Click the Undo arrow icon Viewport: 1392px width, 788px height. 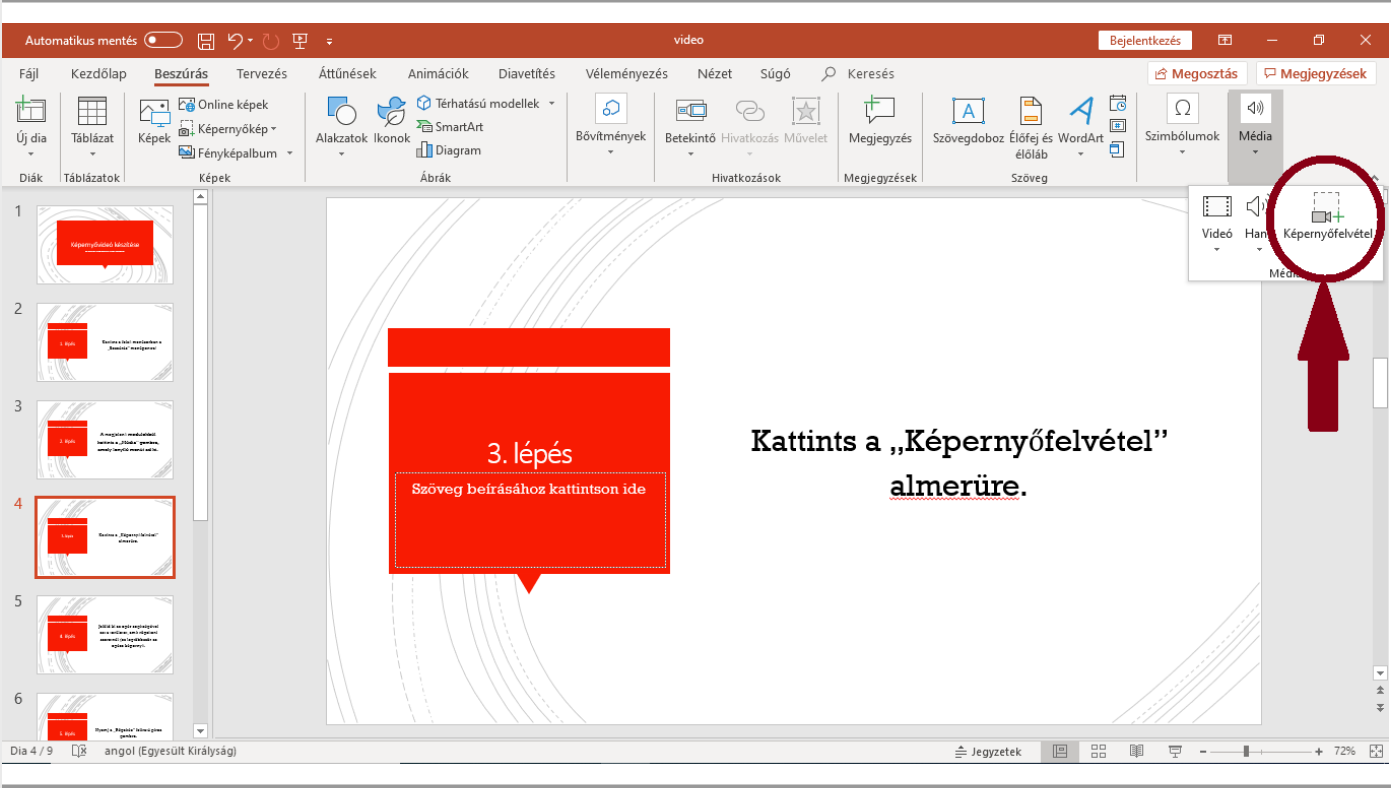click(x=235, y=41)
